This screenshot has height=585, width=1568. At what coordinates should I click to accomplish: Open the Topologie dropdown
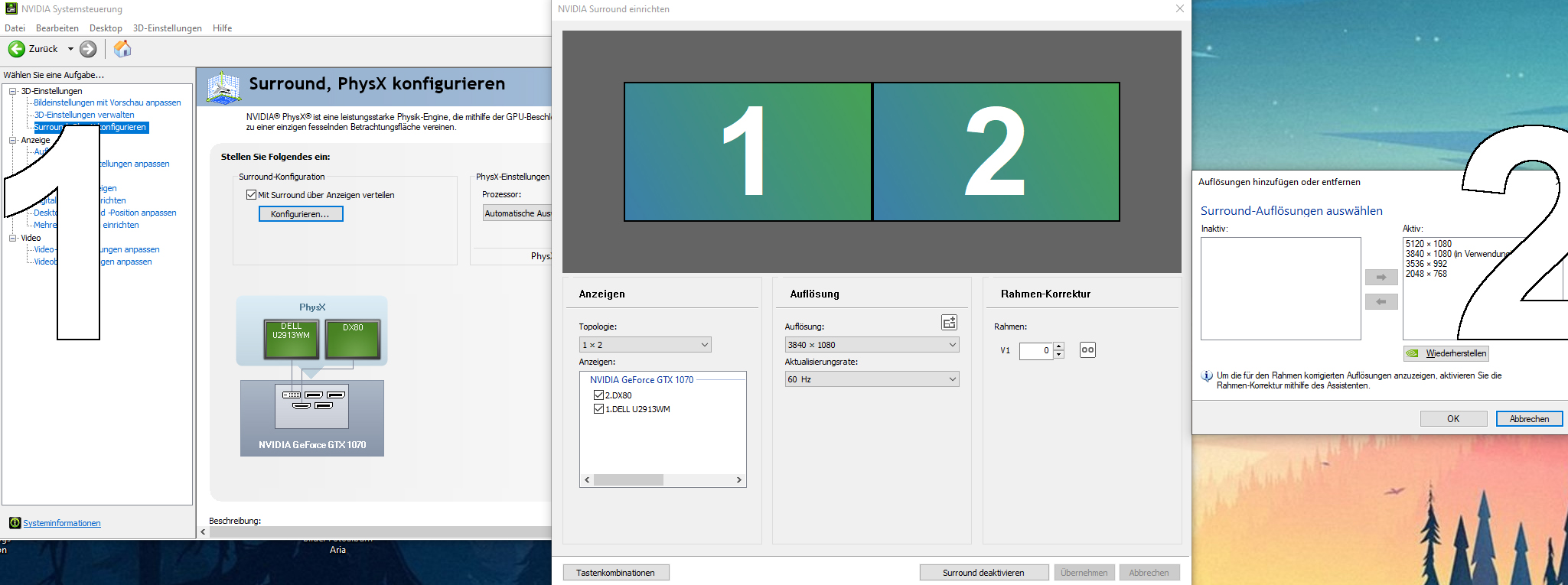coord(645,345)
